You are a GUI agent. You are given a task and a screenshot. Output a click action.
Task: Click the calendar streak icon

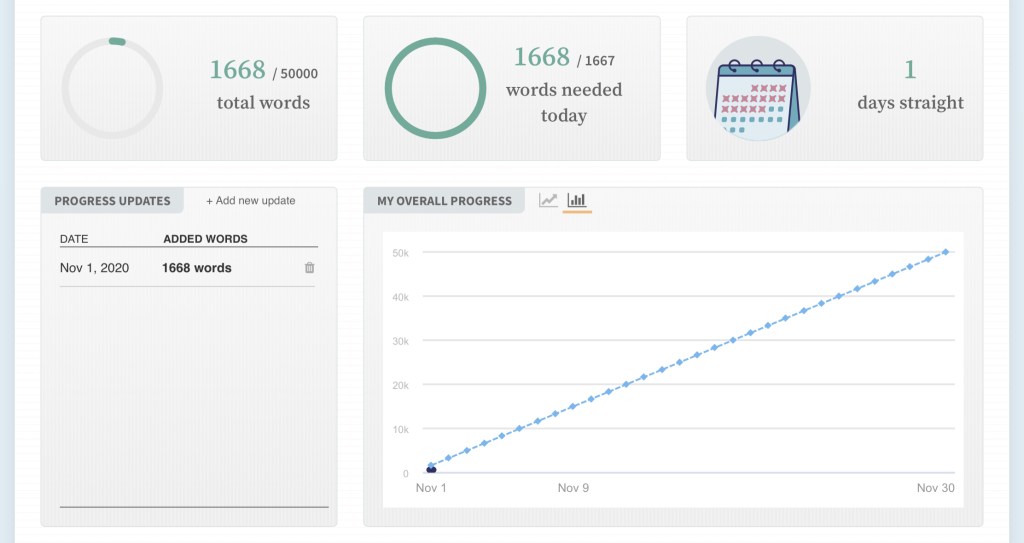pyautogui.click(x=758, y=90)
